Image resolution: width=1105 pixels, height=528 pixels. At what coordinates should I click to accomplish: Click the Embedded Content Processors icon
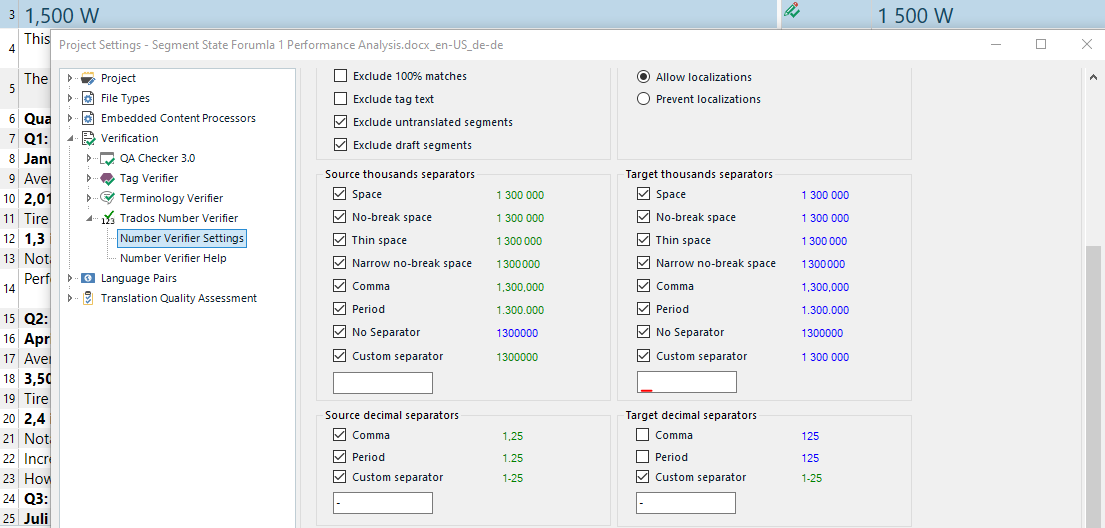[x=88, y=118]
